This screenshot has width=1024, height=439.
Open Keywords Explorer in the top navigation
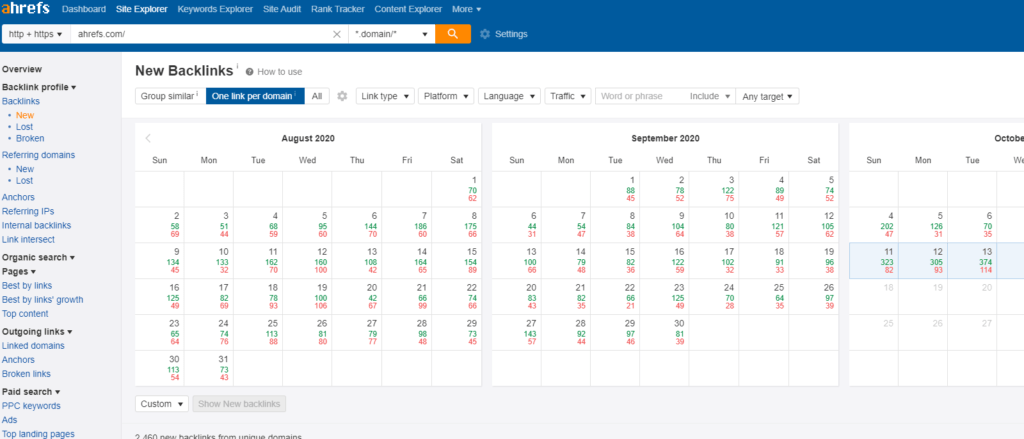click(x=215, y=9)
